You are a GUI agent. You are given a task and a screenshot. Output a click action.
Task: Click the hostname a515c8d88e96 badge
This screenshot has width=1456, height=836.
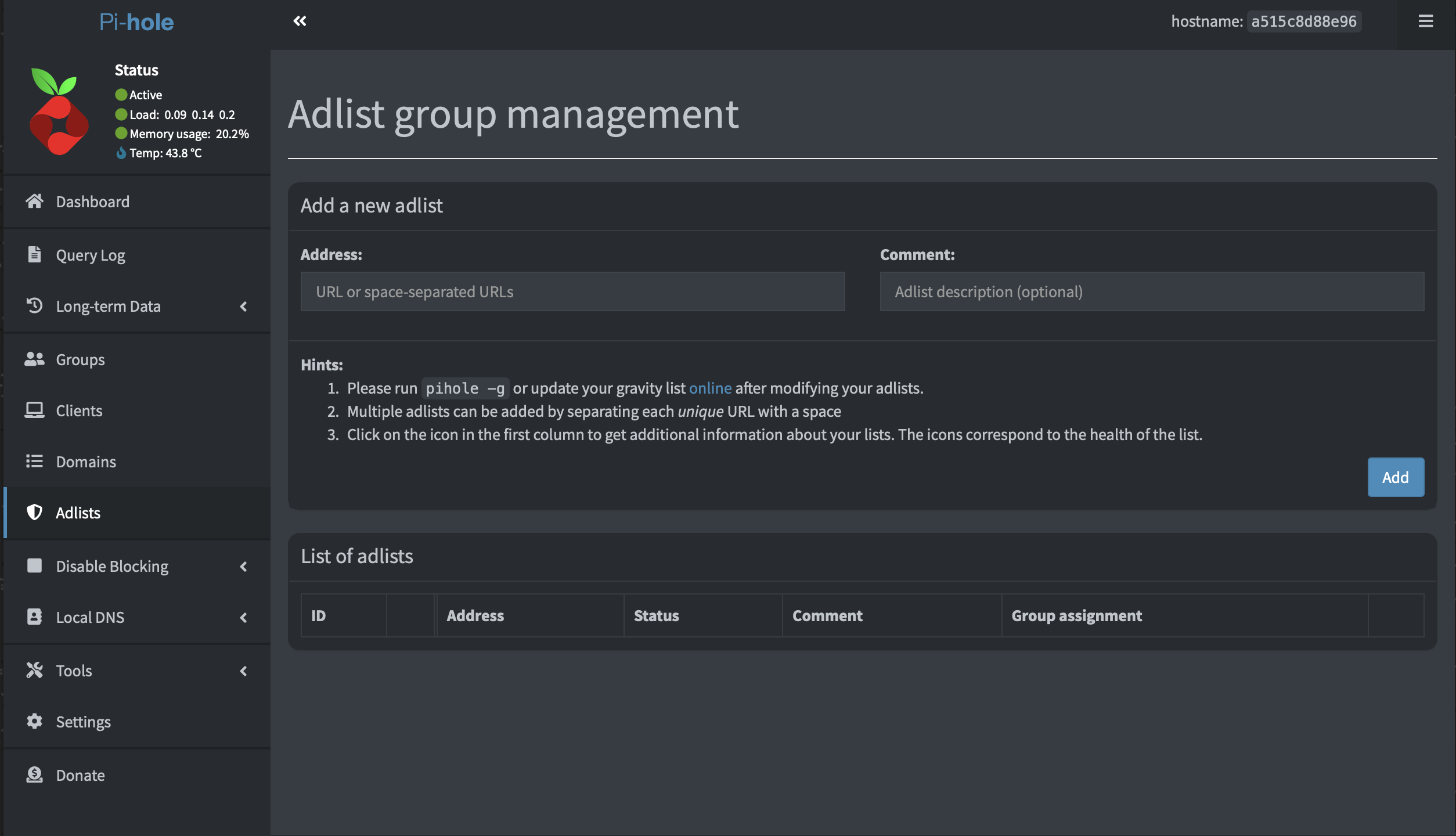[x=1304, y=21]
